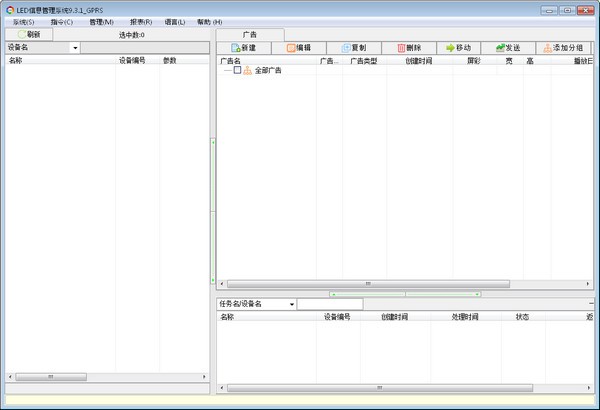600x410 pixels.
Task: Open the 系统(S) menu
Action: 24,22
